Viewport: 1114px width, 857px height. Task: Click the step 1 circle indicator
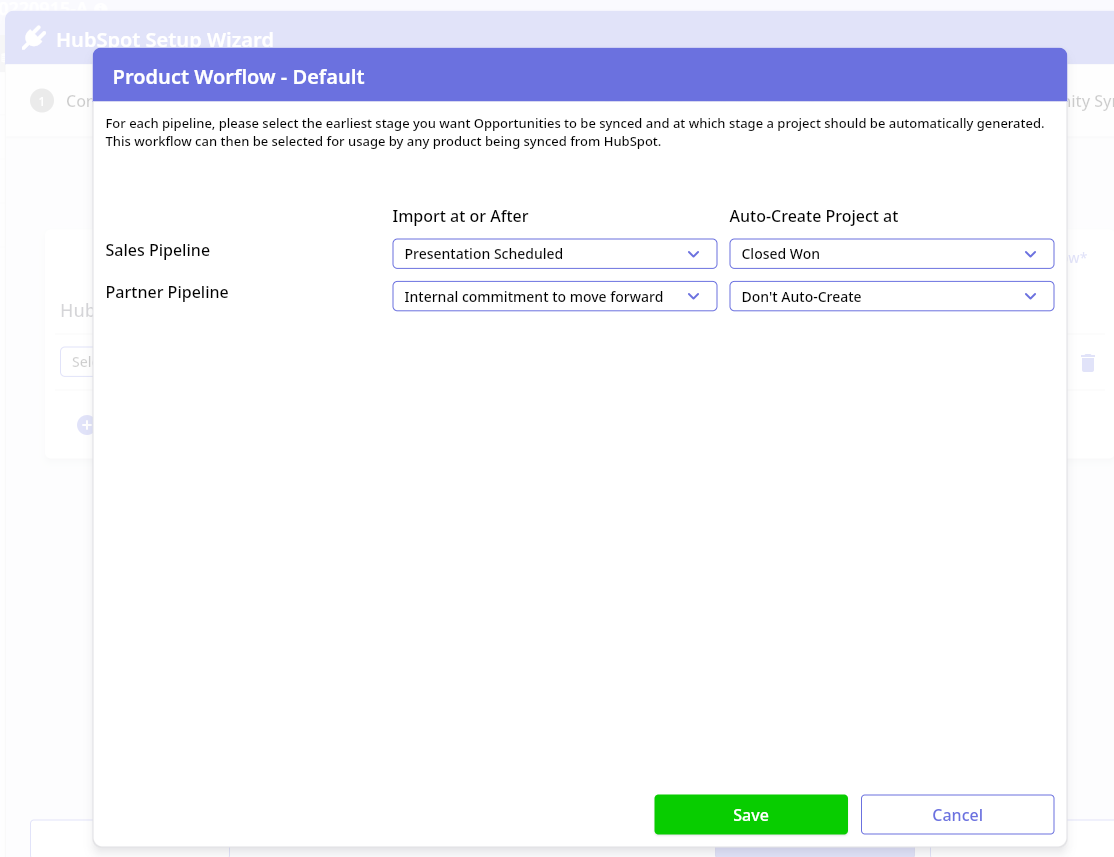[x=42, y=100]
